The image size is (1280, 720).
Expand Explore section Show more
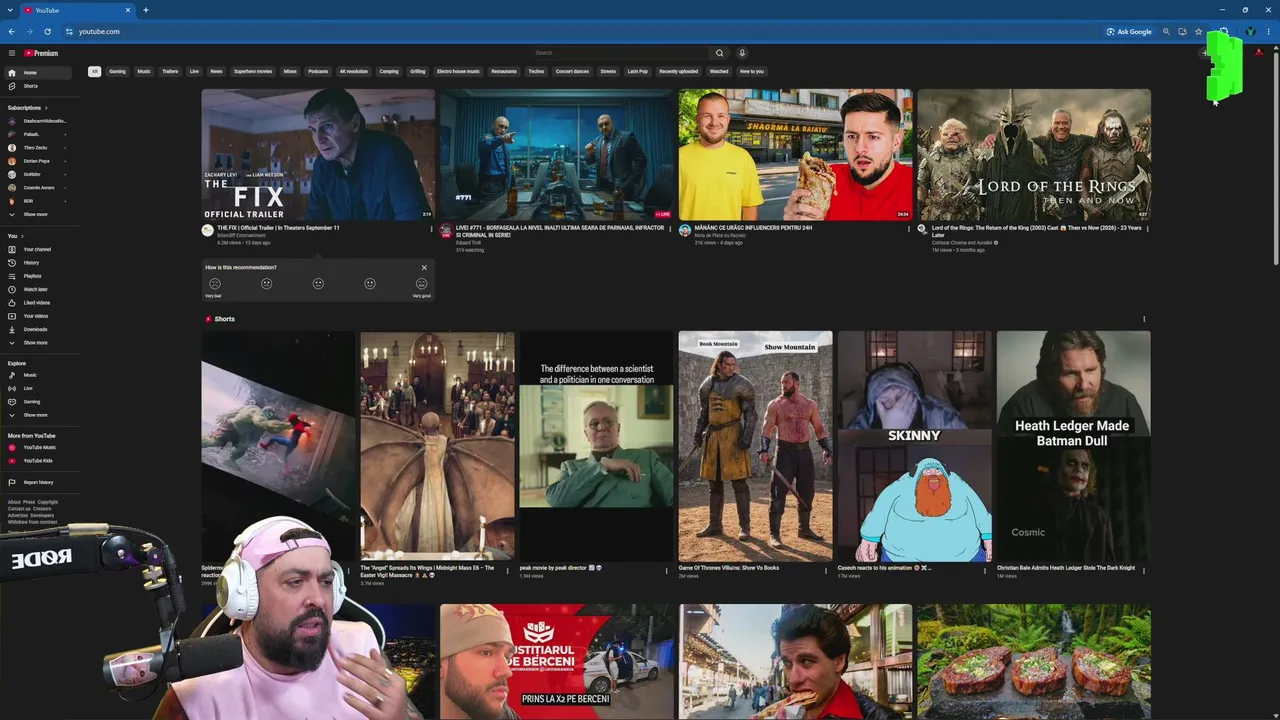click(x=36, y=415)
